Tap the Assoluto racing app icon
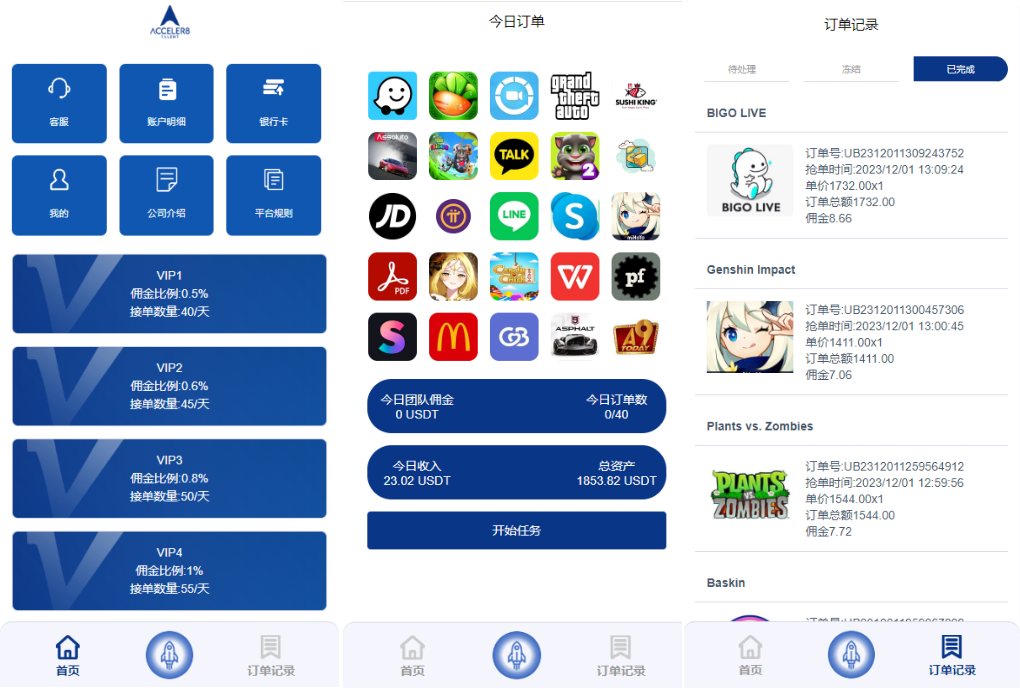 click(x=392, y=156)
